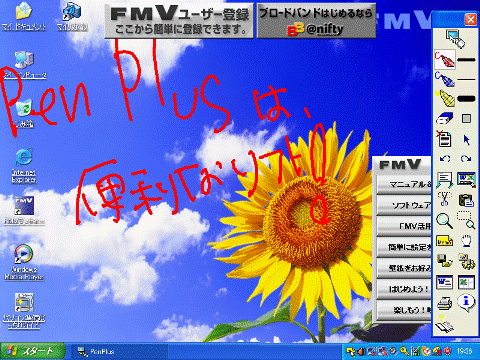Select the blue pen tool
The width and height of the screenshot is (480, 360).
pos(445,79)
